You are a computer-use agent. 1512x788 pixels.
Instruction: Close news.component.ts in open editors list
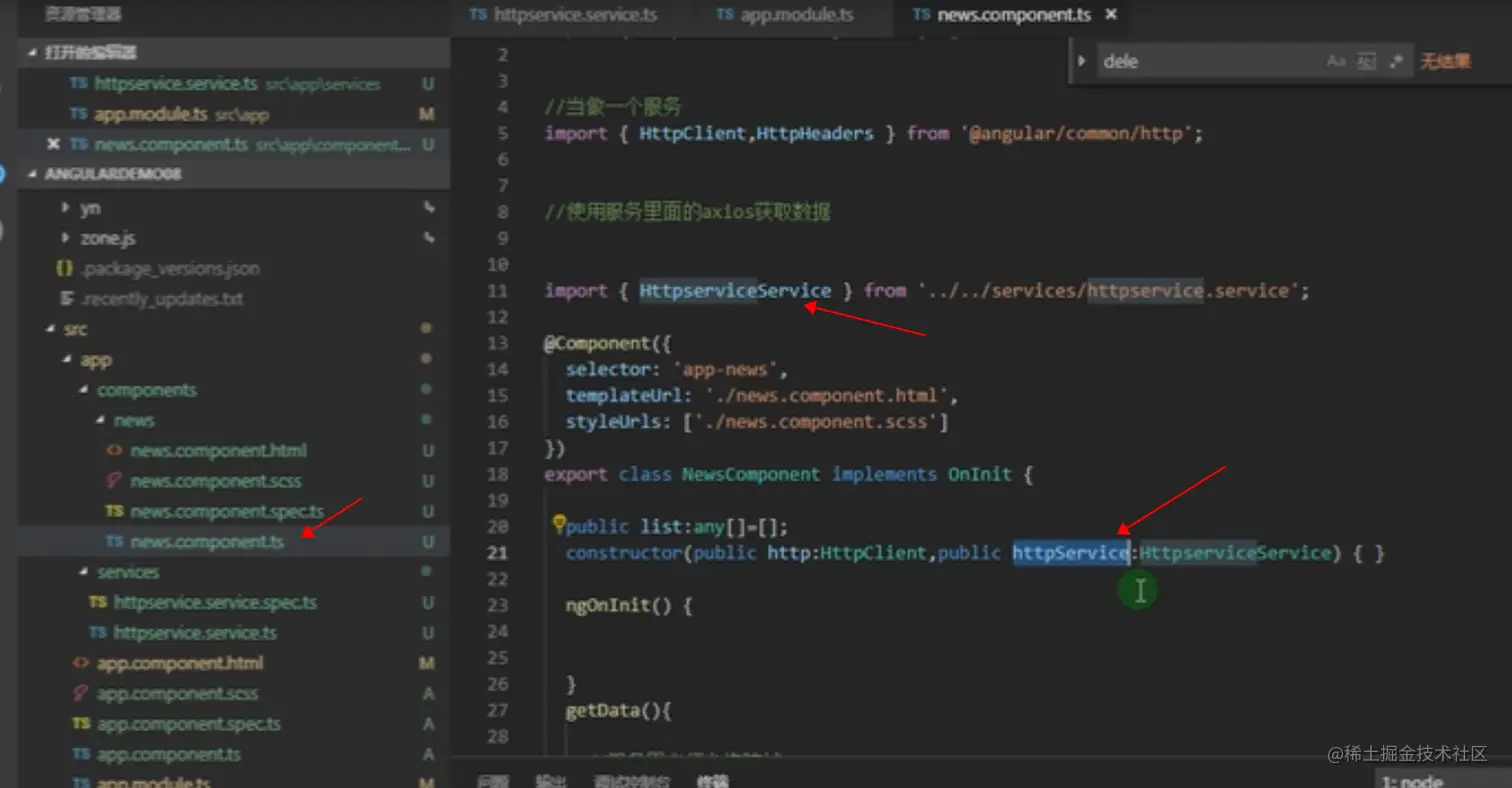coord(53,144)
